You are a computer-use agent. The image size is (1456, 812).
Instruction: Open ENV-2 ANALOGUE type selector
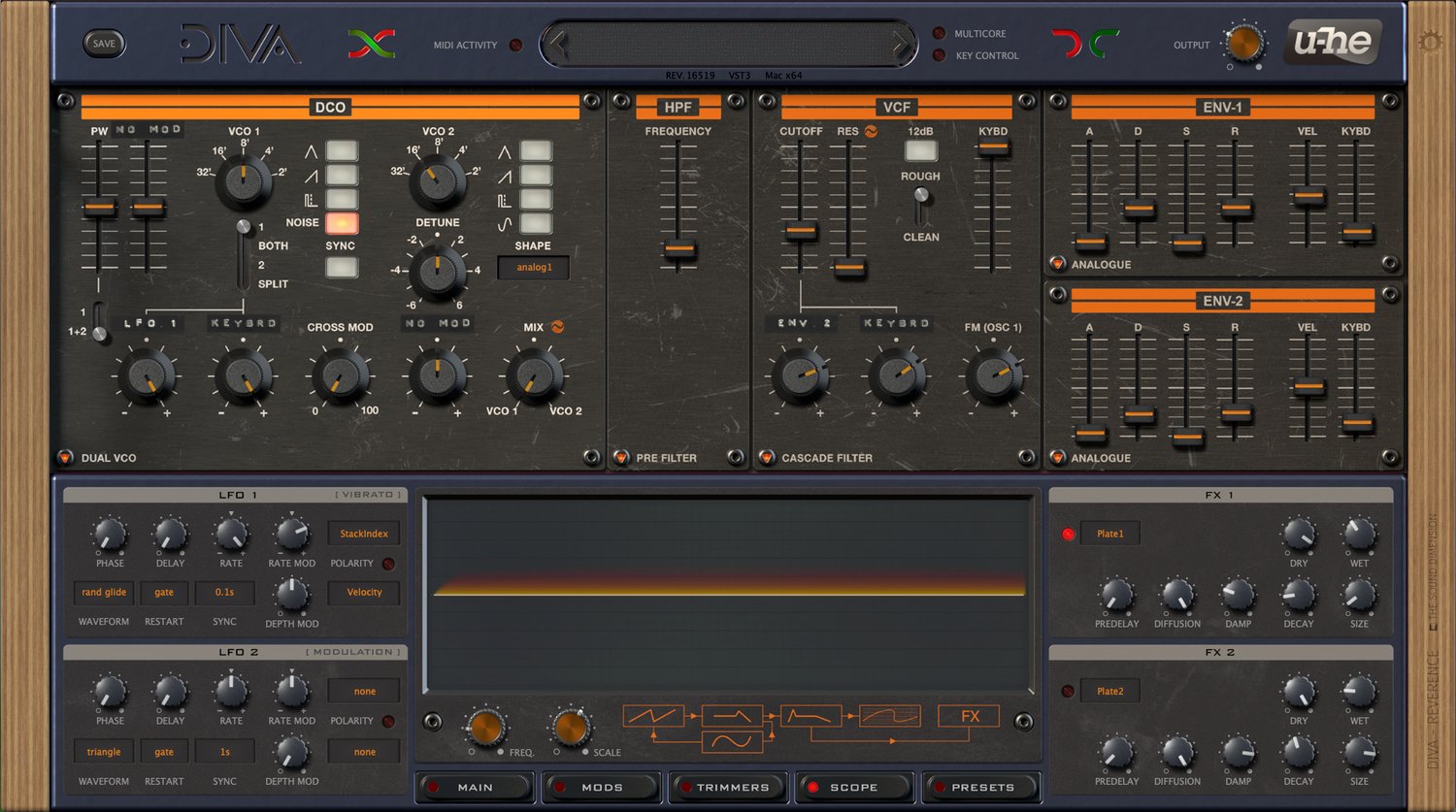pyautogui.click(x=1057, y=457)
